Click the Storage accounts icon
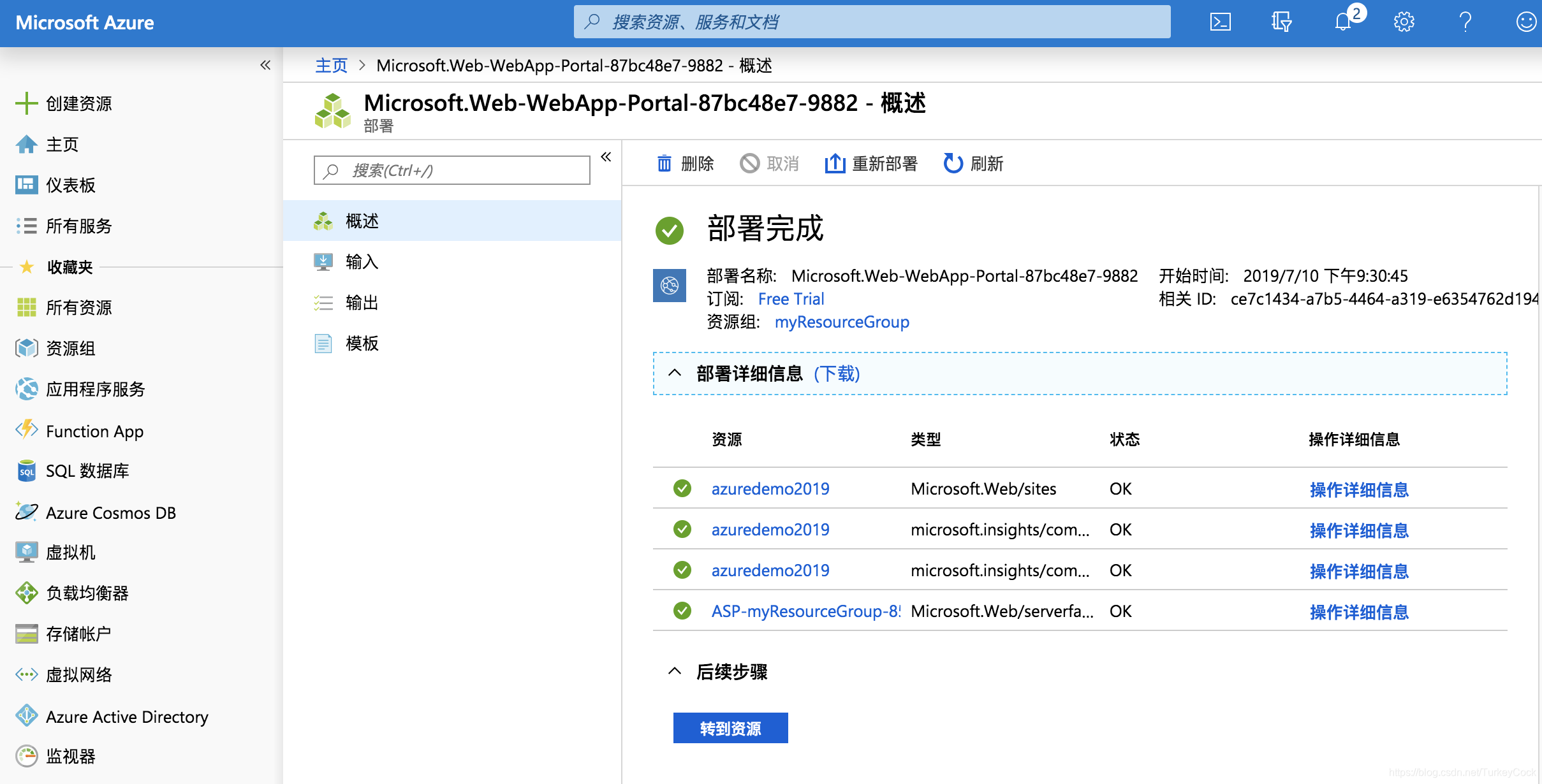The width and height of the screenshot is (1542, 784). click(x=26, y=634)
